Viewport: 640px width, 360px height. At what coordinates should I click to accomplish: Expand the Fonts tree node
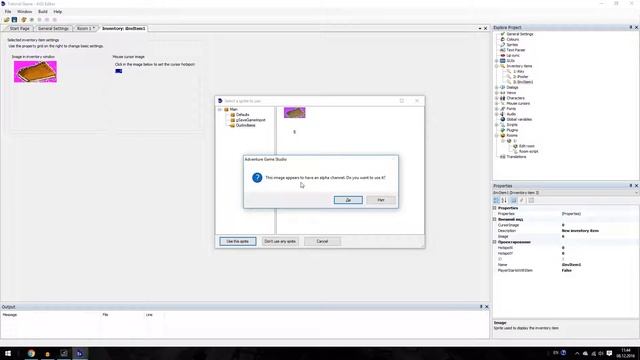click(497, 109)
